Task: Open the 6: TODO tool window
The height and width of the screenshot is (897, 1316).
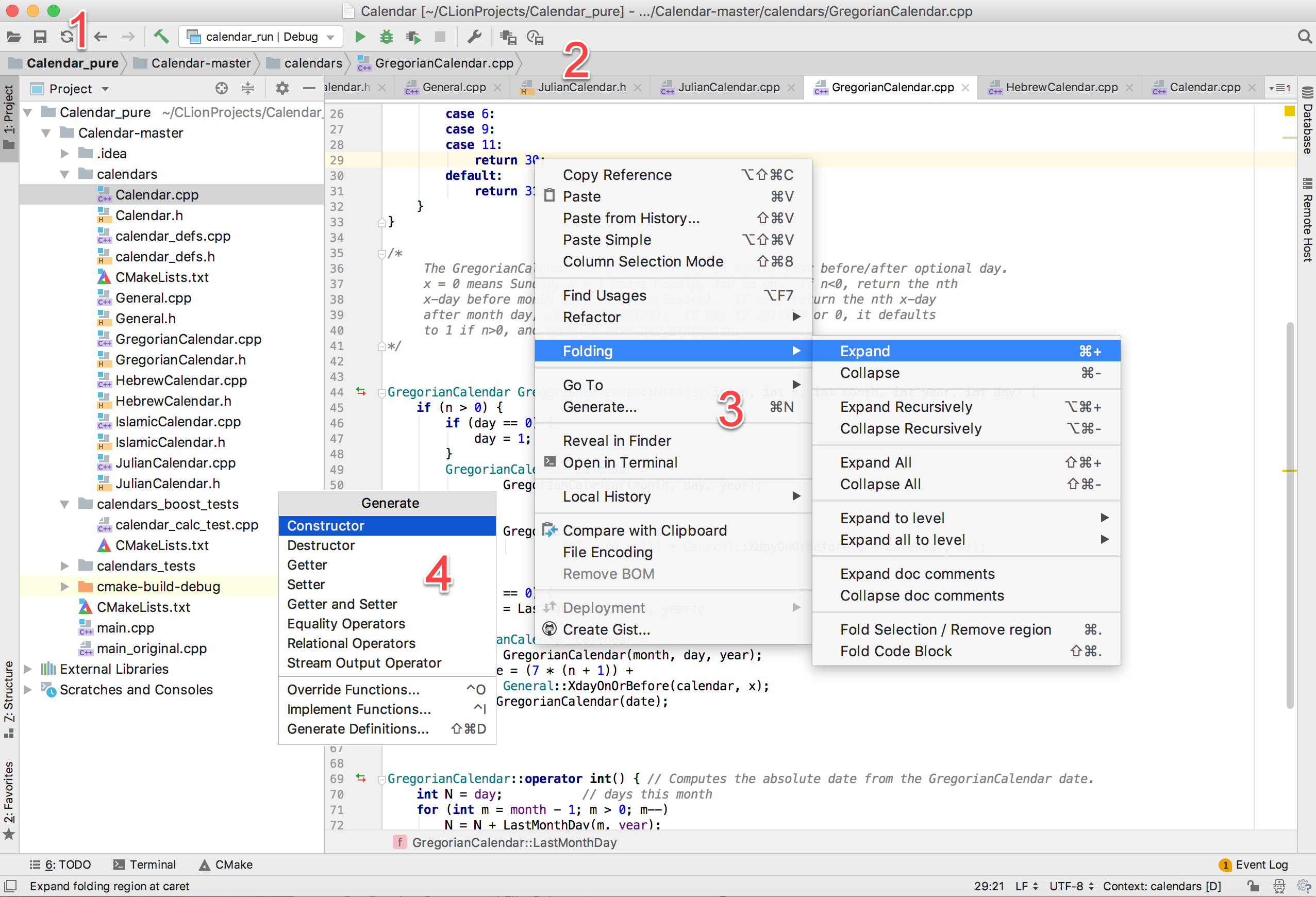Action: pos(60,865)
